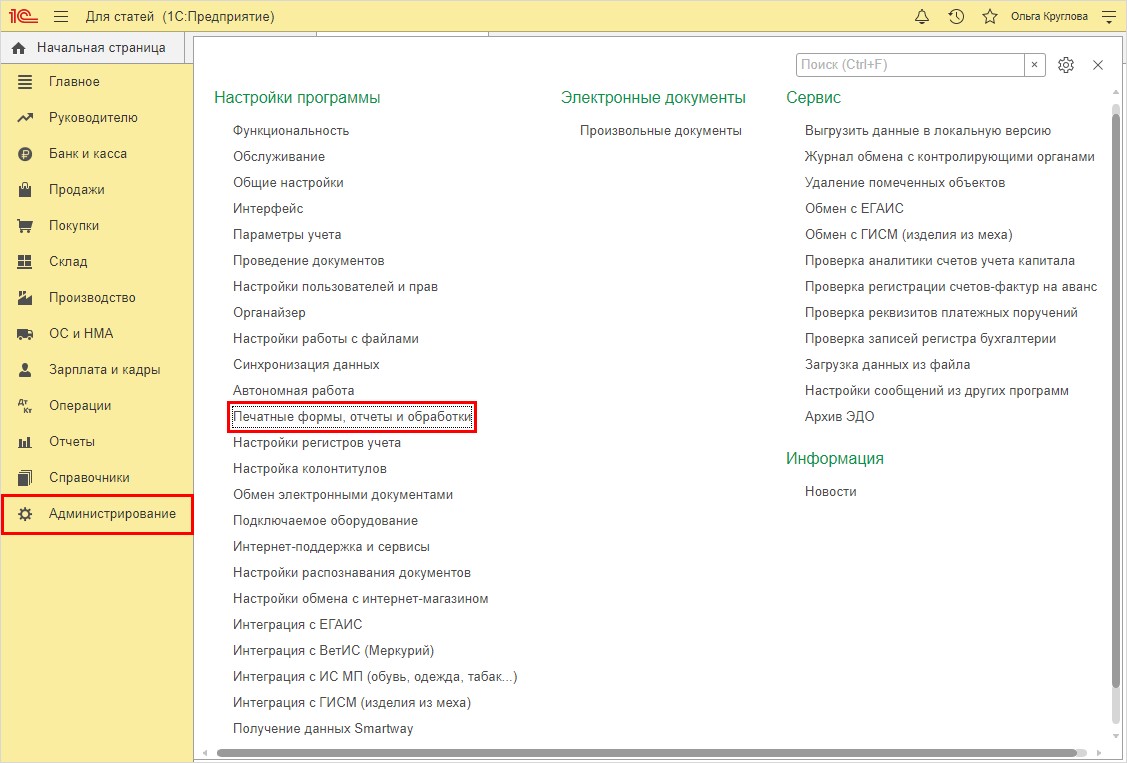Screen dimensions: 1127x763
Task: Click user name Ольга Круглова
Action: (1049, 17)
